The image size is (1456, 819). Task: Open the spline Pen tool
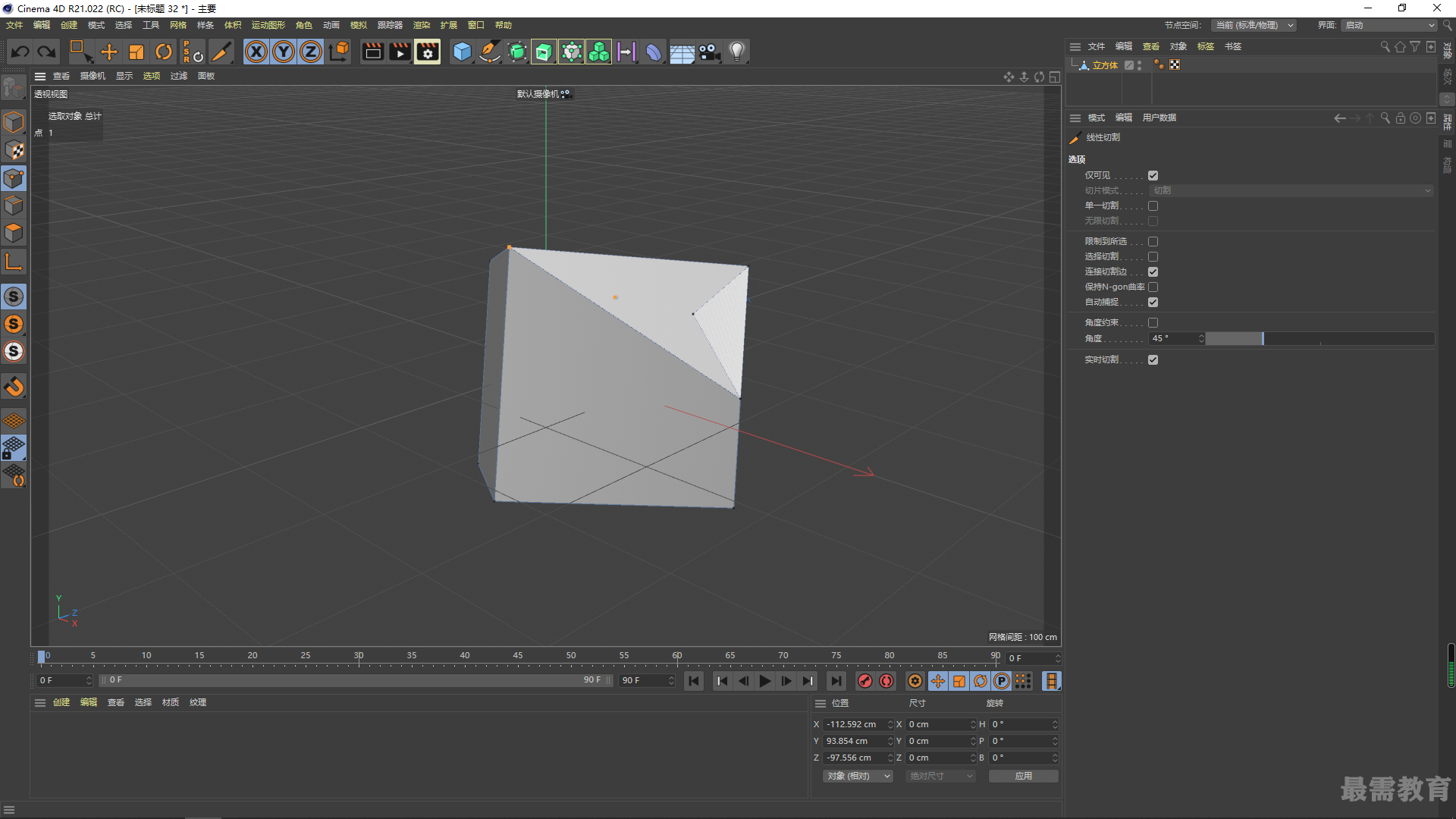click(x=490, y=52)
